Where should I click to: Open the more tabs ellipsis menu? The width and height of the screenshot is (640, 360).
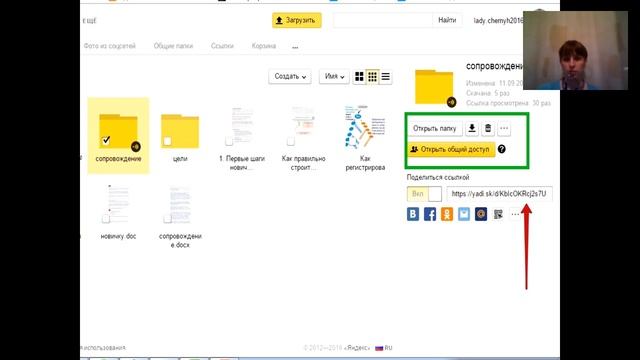[295, 47]
